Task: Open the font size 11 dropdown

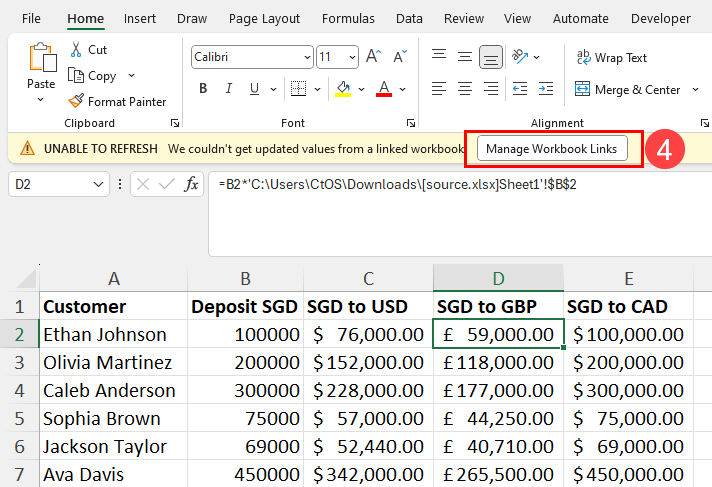Action: pos(352,57)
